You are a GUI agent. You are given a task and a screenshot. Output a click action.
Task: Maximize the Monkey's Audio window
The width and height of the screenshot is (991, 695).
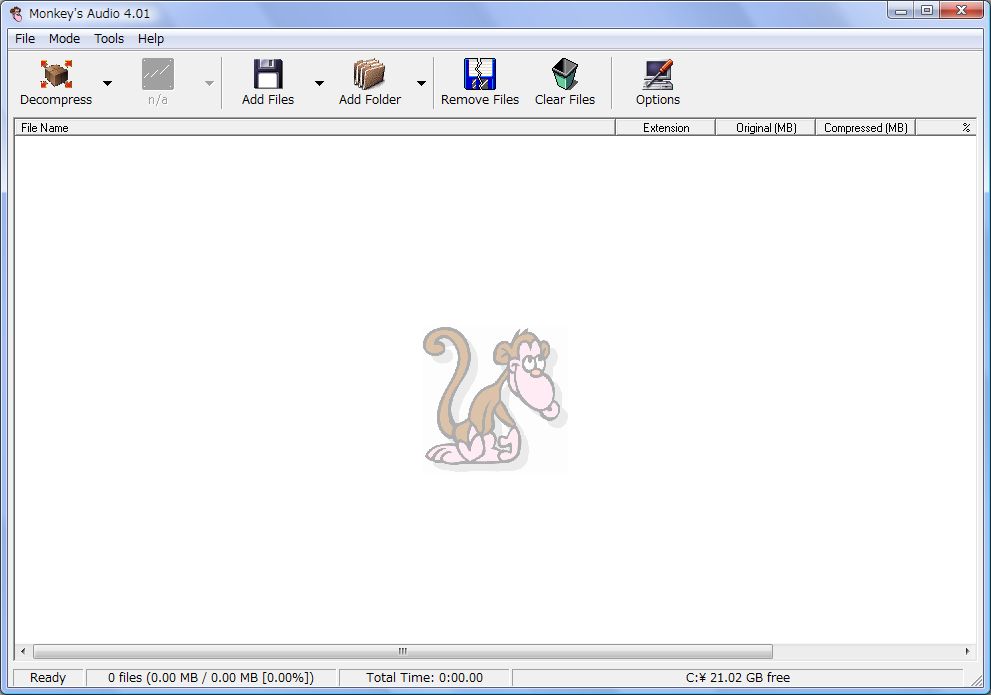[927, 10]
